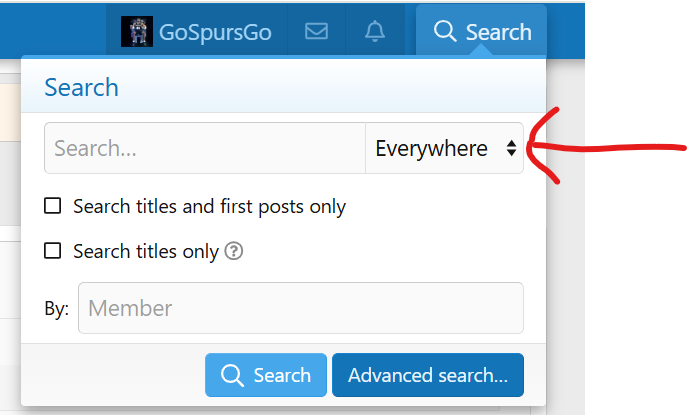The width and height of the screenshot is (688, 415).
Task: Open the GoSpursGo account menu
Action: tap(197, 32)
